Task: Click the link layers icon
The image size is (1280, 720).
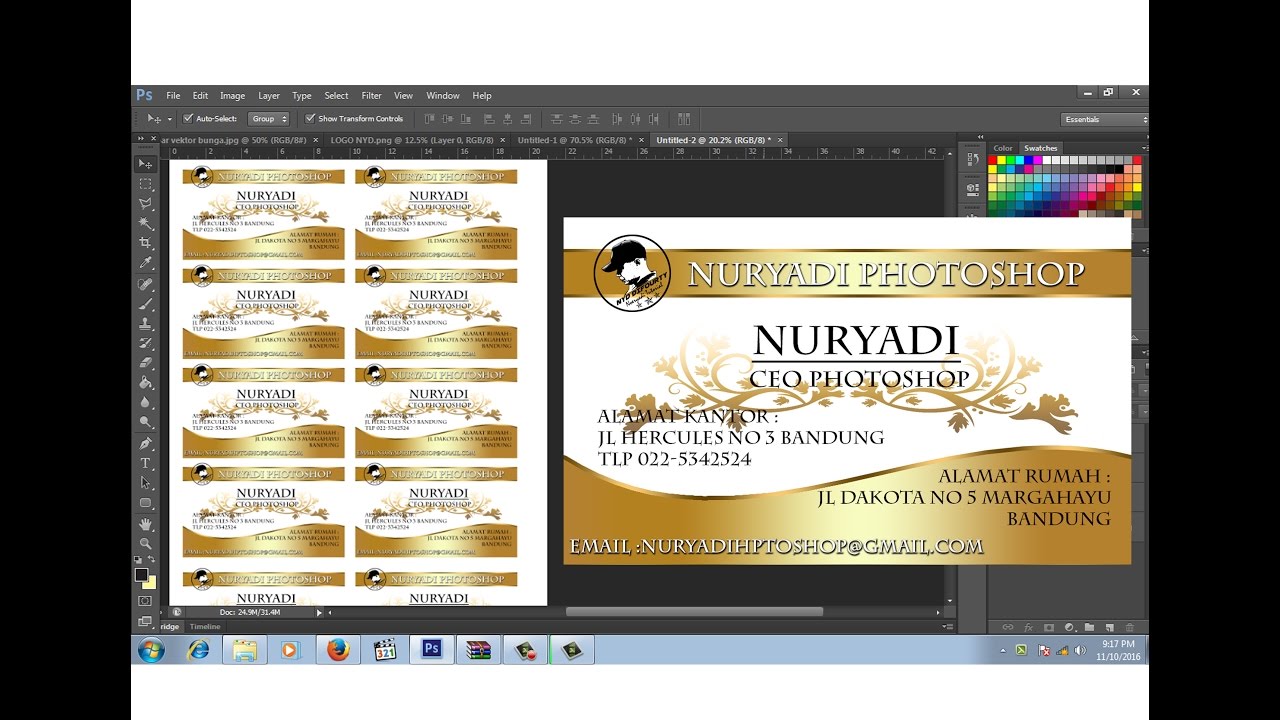Action: [x=1008, y=627]
